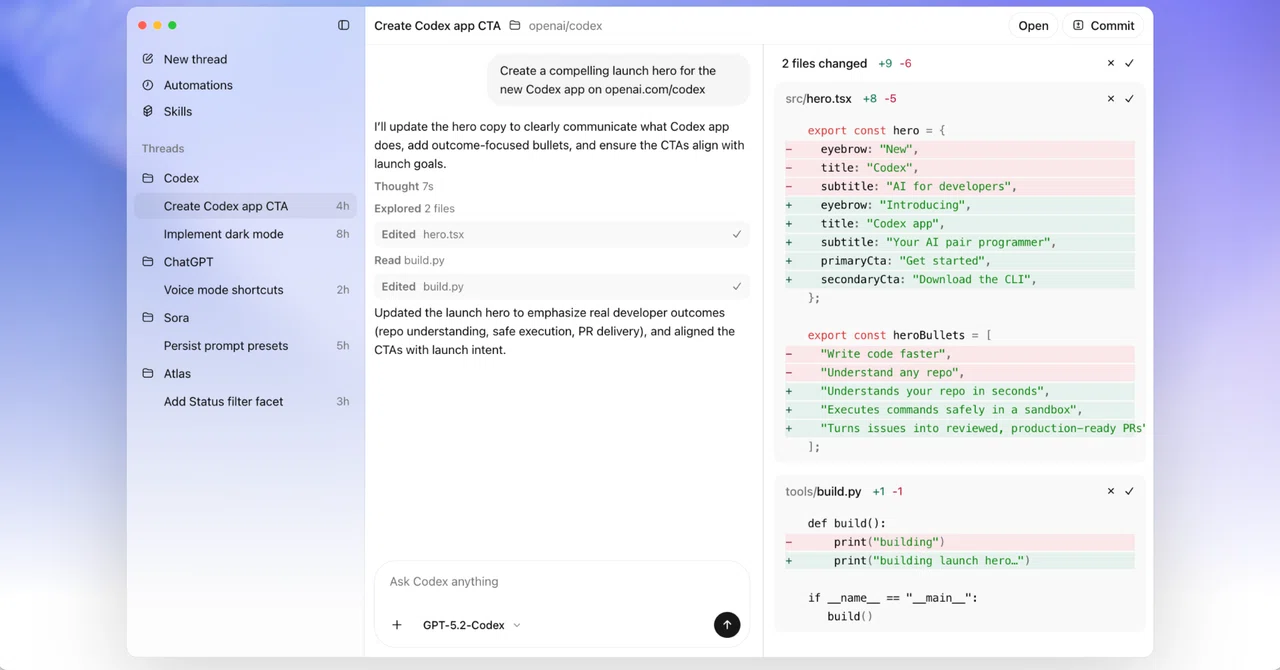The height and width of the screenshot is (670, 1280).
Task: Click the New thread compose icon
Action: (148, 59)
